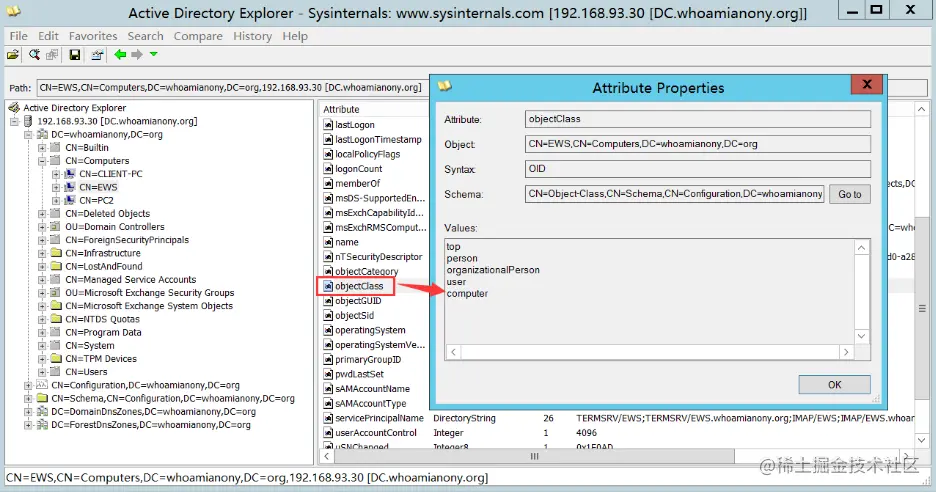Open the history dropdown green triangle
Viewport: 936px width, 492px height.
pos(153,54)
